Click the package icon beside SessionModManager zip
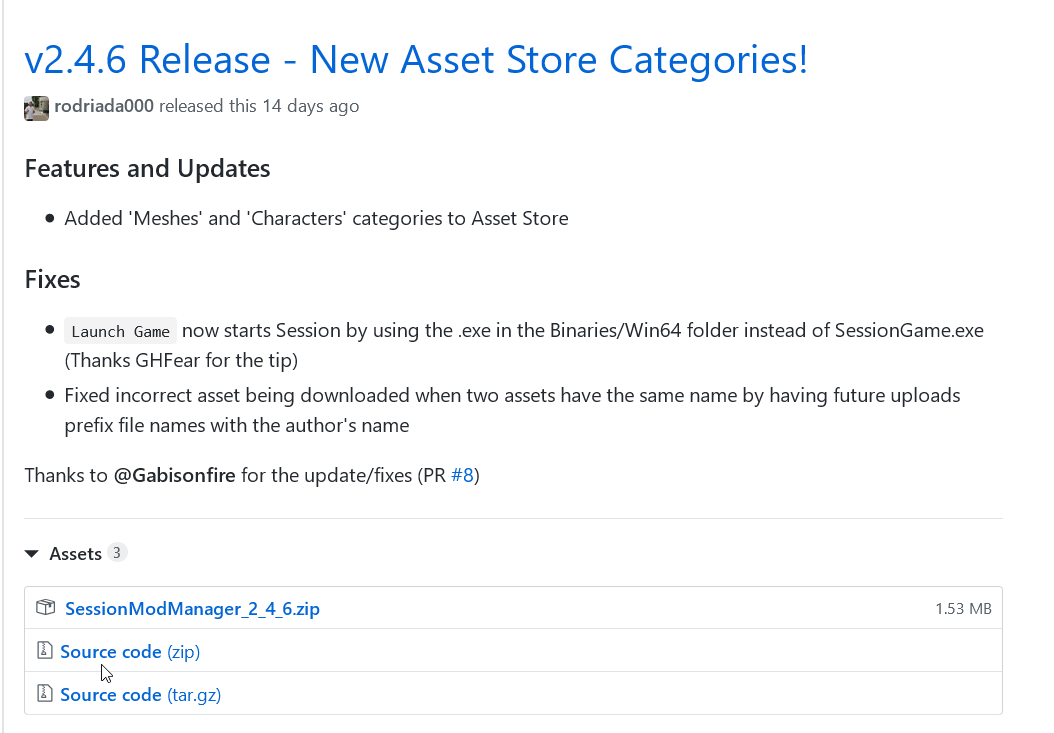1054x733 pixels. (45, 608)
